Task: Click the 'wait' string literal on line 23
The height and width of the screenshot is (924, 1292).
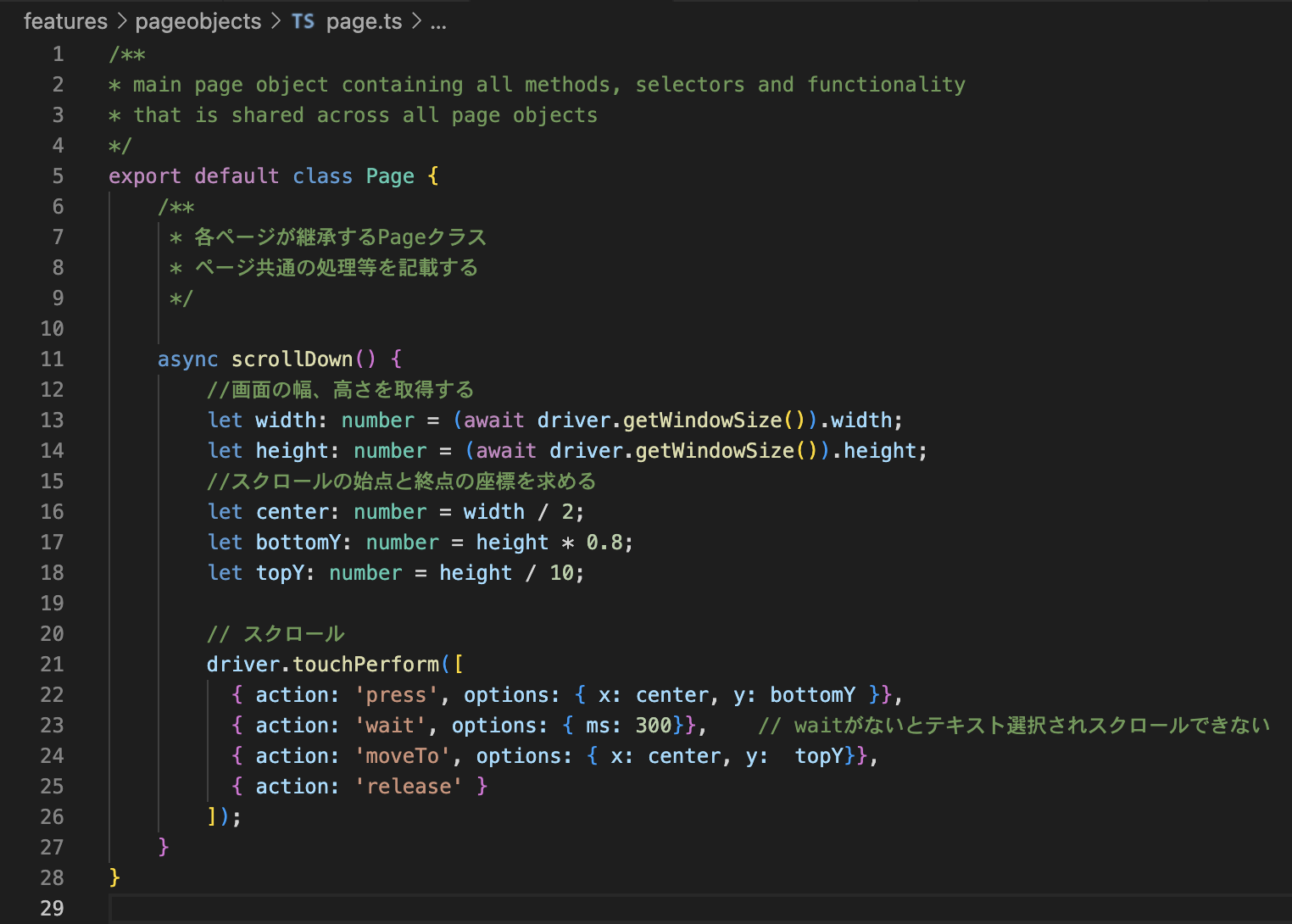Action: coord(390,726)
